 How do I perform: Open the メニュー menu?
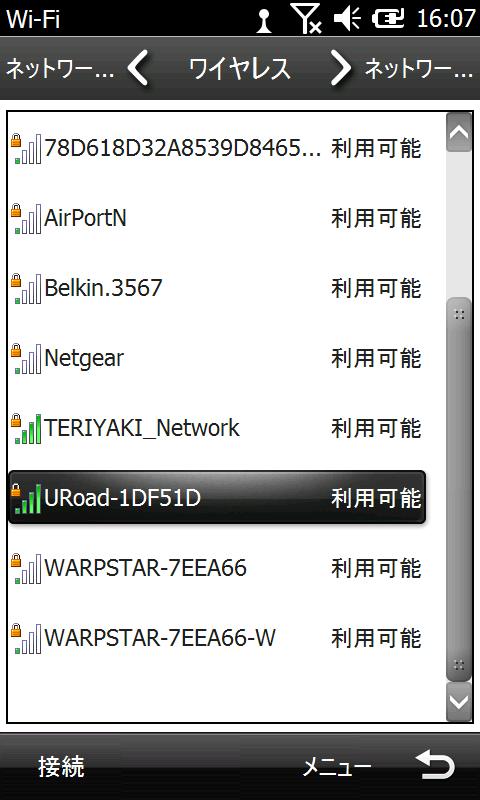337,767
